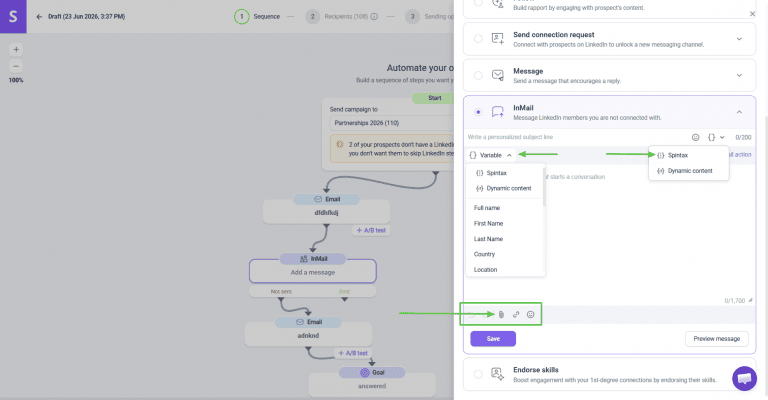
Task: Go to step 1 Sequence
Action: tap(258, 17)
